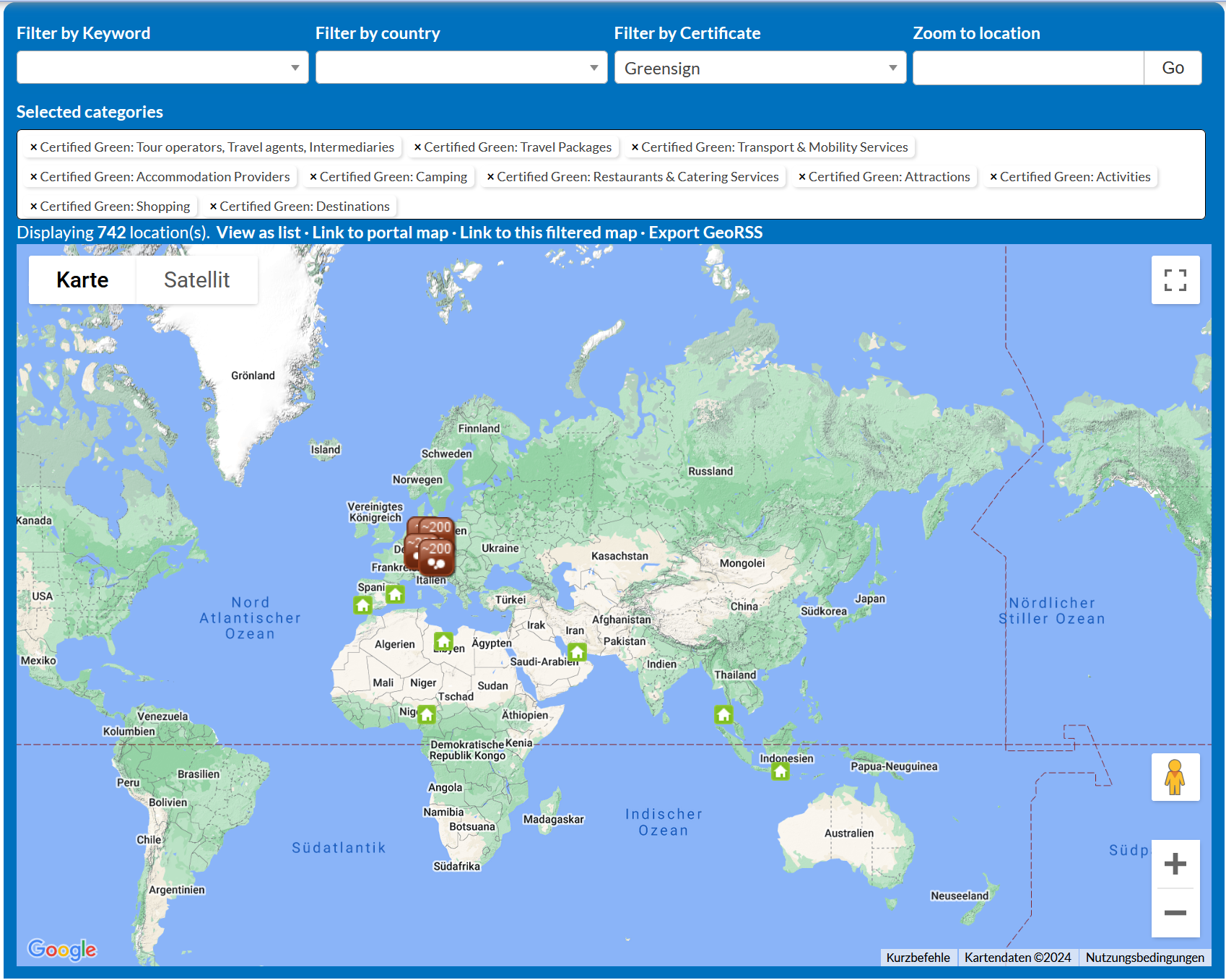Zoom out with the minus icon
This screenshot has height=980, width=1226.
[1175, 913]
